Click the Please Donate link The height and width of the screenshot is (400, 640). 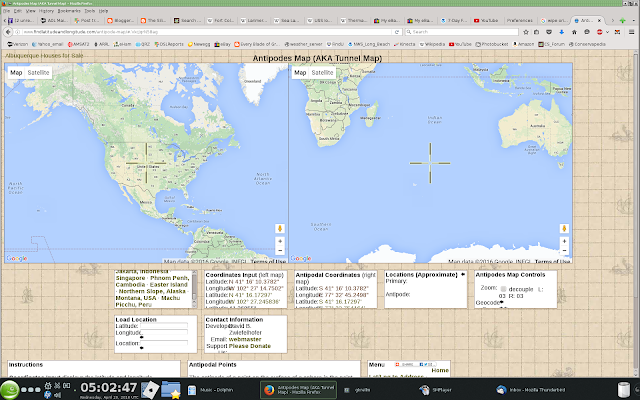point(249,346)
